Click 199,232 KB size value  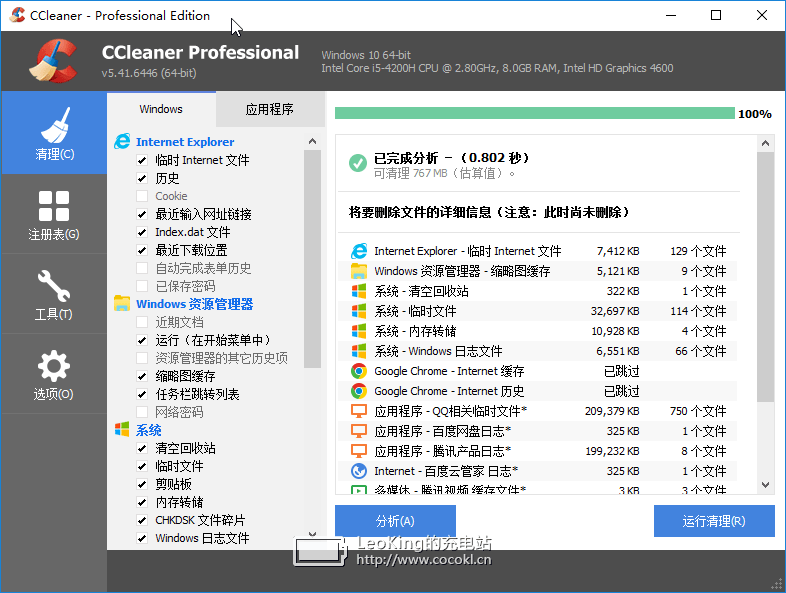(613, 452)
